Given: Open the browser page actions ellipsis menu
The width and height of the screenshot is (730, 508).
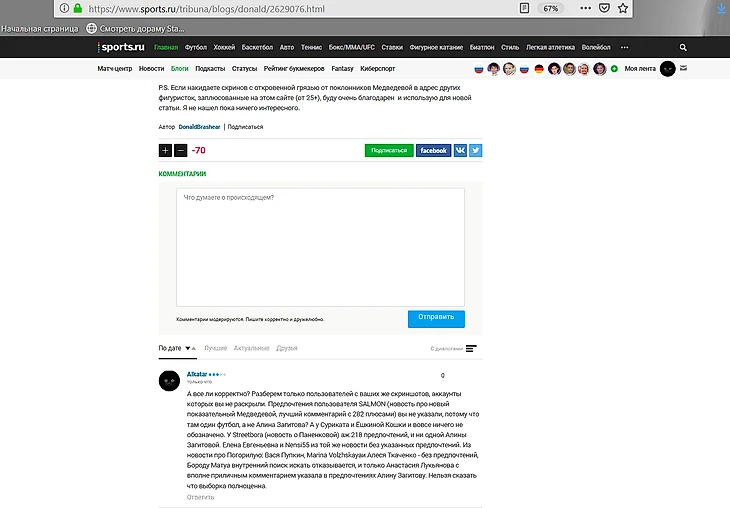Looking at the screenshot, I should click(585, 8).
